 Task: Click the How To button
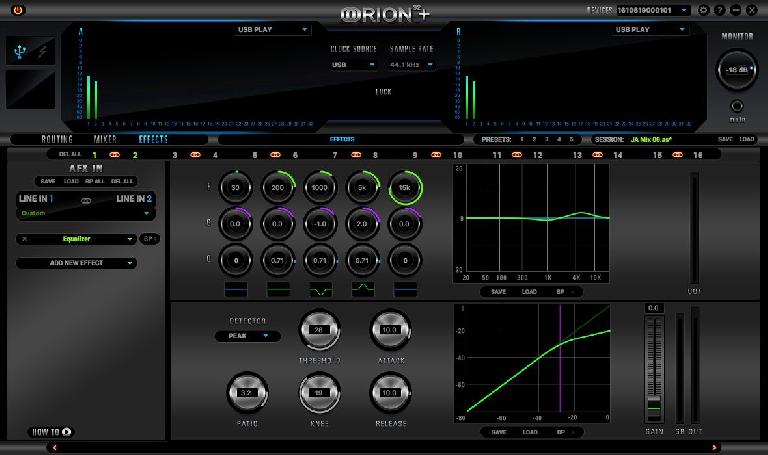click(52, 432)
